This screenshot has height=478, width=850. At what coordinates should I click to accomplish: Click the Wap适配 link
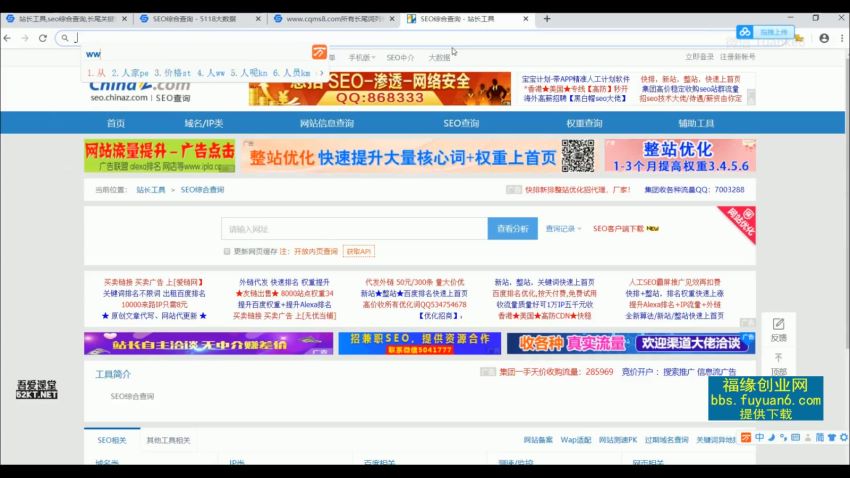[x=576, y=440]
